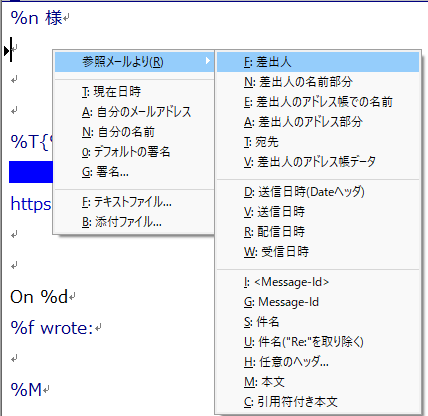Choose N: 差出人の名前部分
The width and height of the screenshot is (428, 416).
[318, 82]
